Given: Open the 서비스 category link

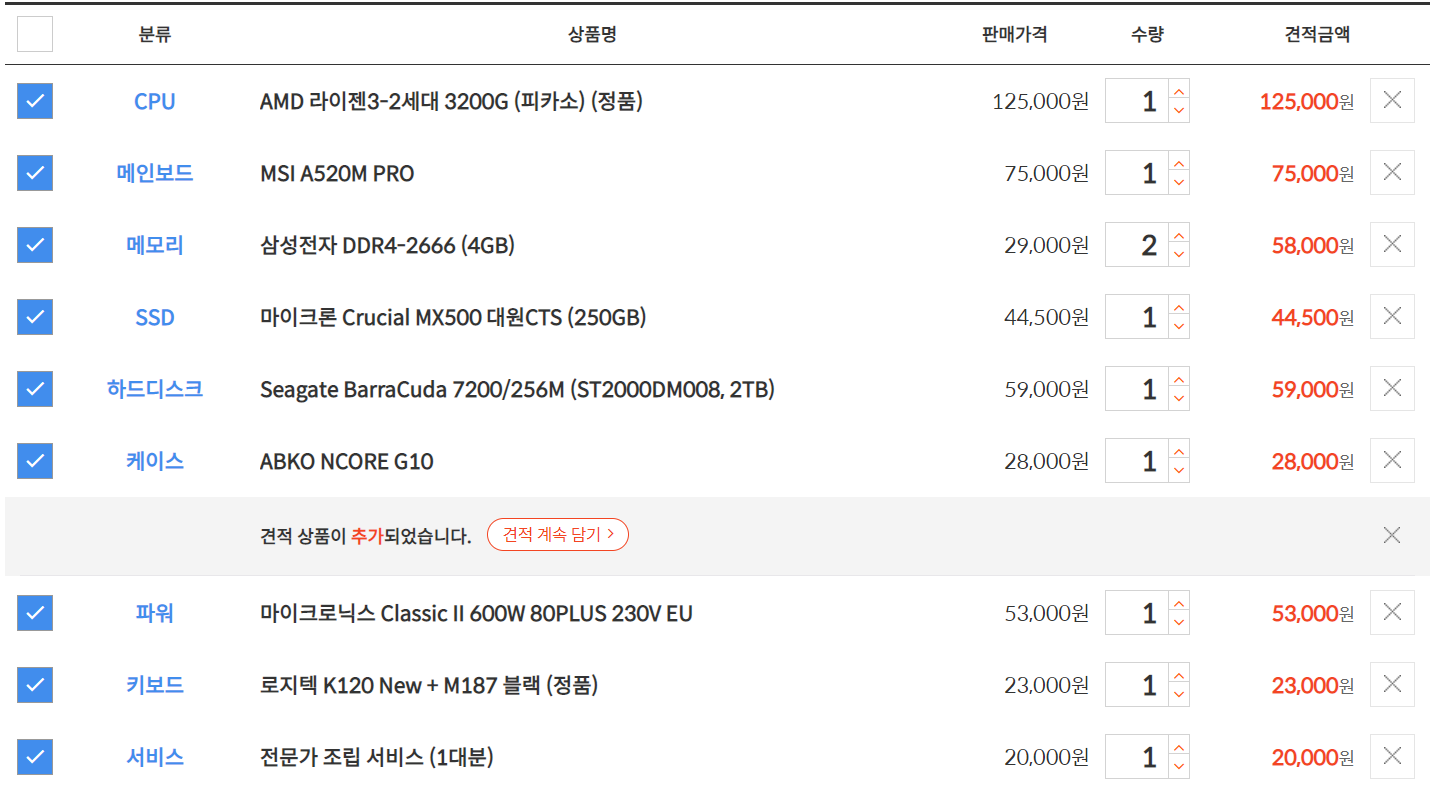Looking at the screenshot, I should [x=155, y=757].
